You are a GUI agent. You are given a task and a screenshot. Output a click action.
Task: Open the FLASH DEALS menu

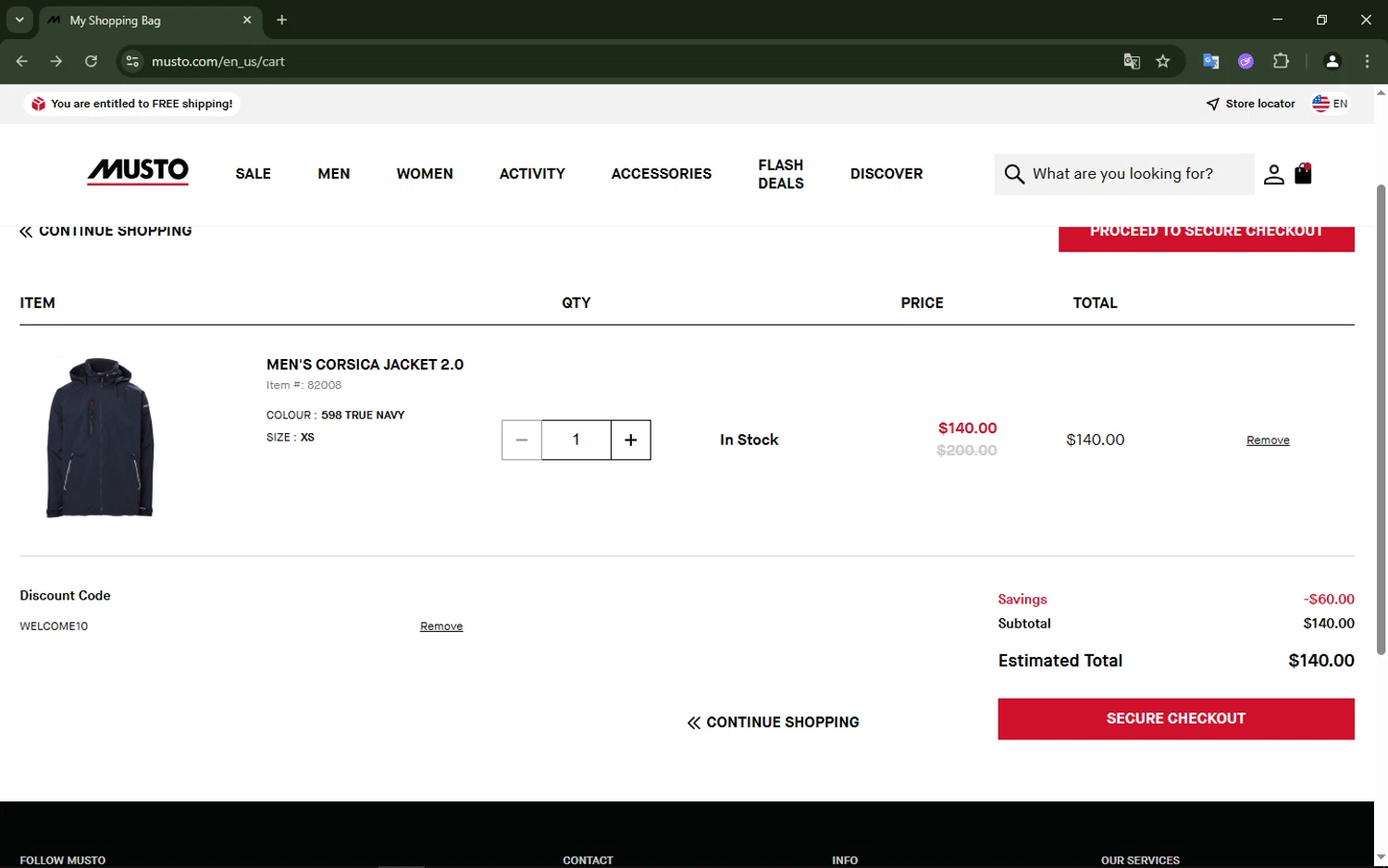[x=781, y=174]
